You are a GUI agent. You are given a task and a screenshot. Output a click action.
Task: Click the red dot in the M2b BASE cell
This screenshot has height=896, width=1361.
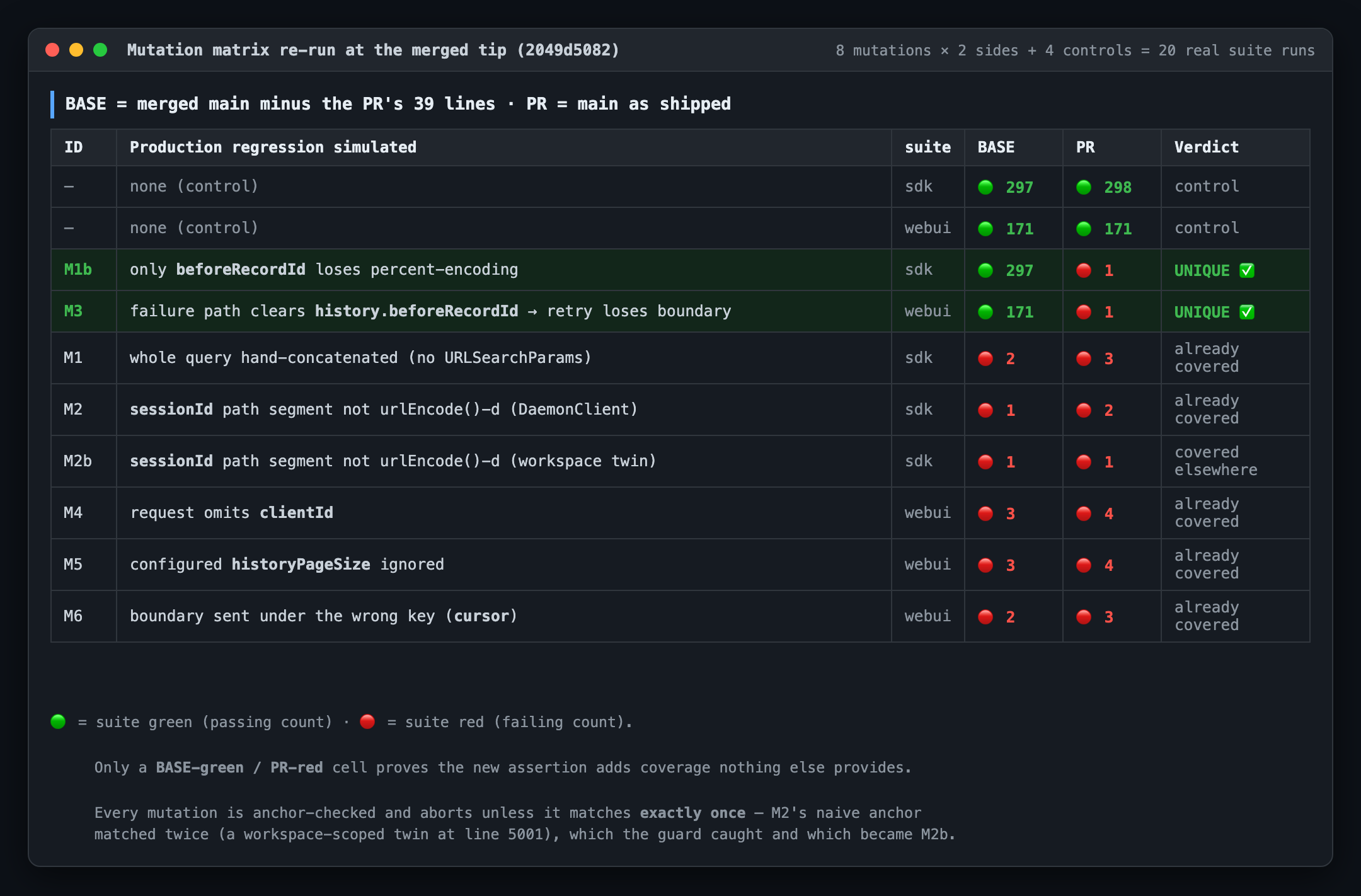(985, 462)
